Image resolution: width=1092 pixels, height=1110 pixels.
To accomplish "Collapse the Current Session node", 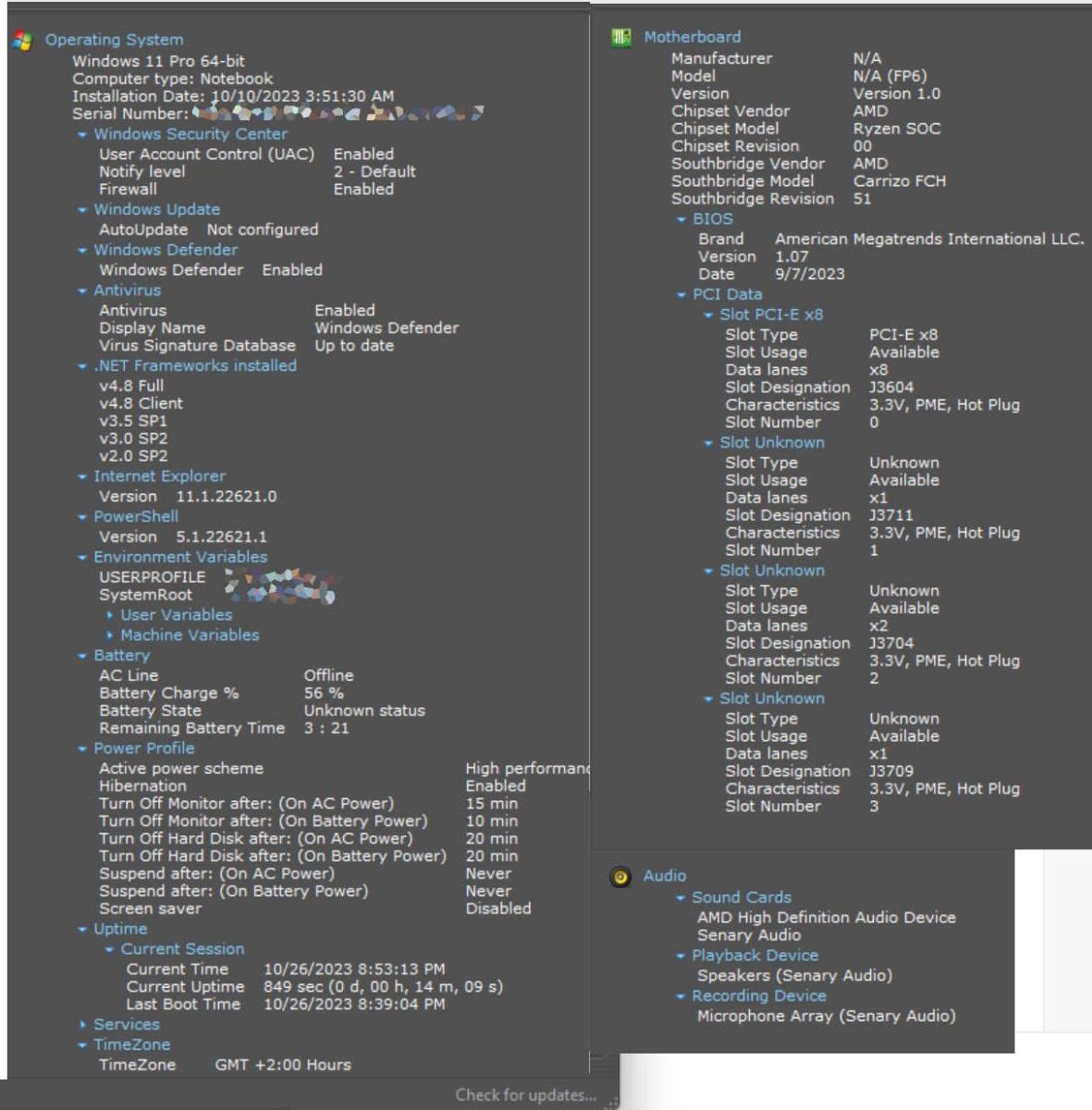I will tap(109, 951).
